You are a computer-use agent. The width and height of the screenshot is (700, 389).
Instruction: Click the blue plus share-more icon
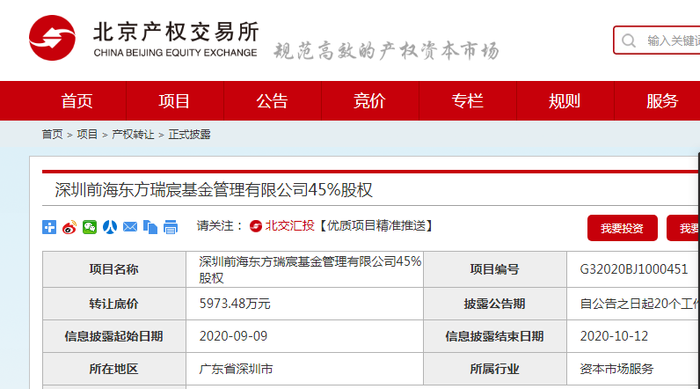point(49,227)
